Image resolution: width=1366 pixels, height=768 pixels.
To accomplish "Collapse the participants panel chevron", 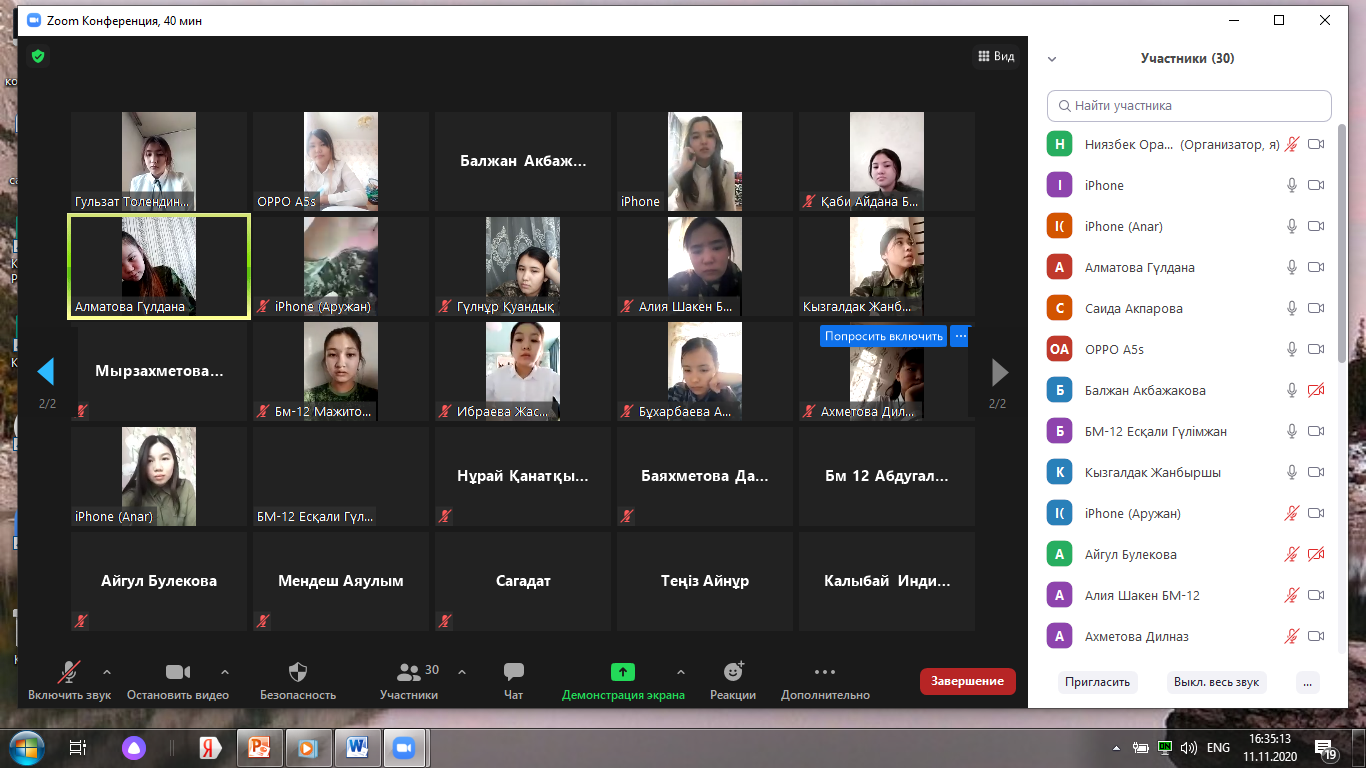I will tap(1052, 59).
